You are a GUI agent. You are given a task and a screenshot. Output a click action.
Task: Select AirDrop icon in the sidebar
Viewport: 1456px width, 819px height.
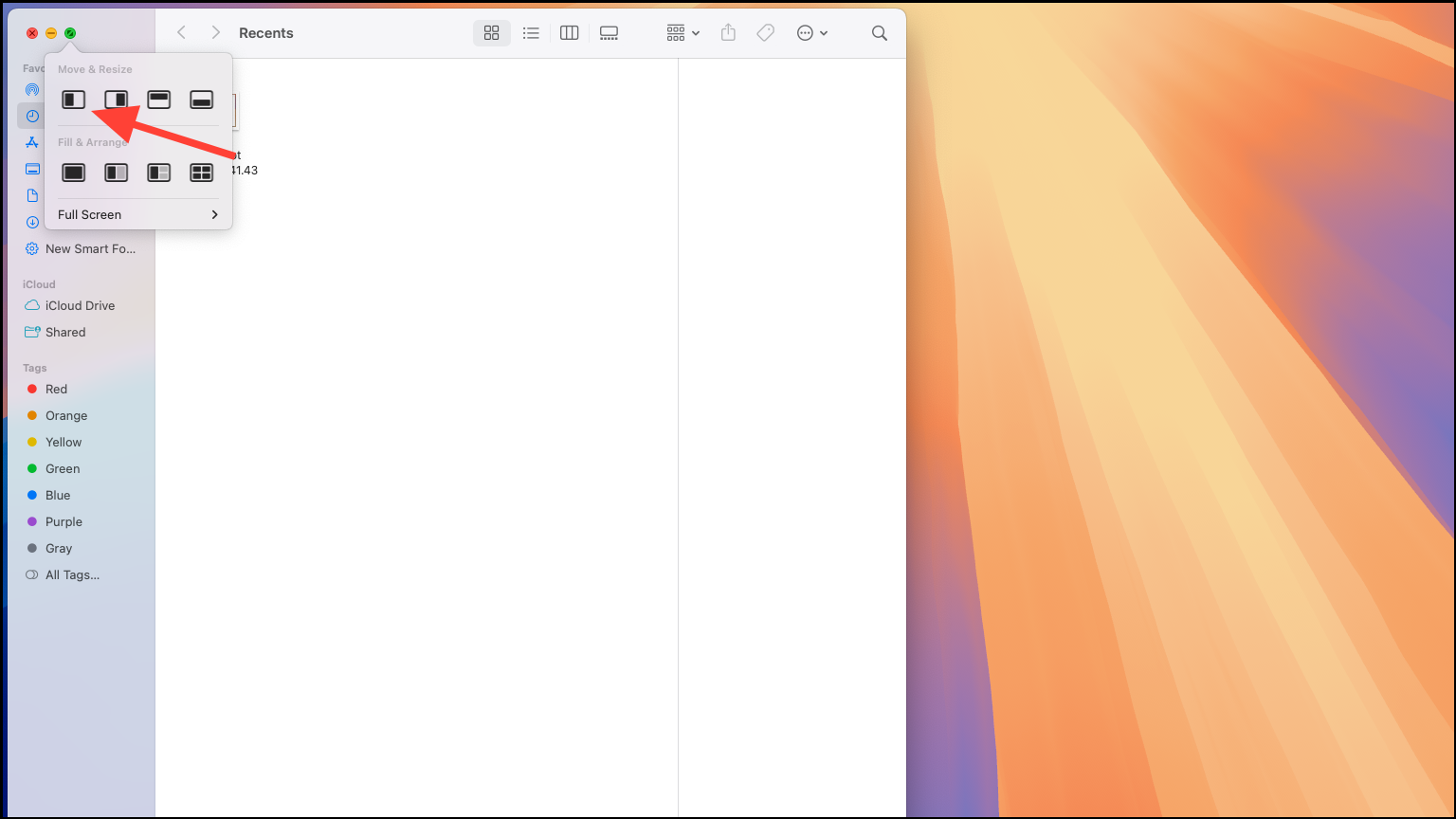(32, 89)
